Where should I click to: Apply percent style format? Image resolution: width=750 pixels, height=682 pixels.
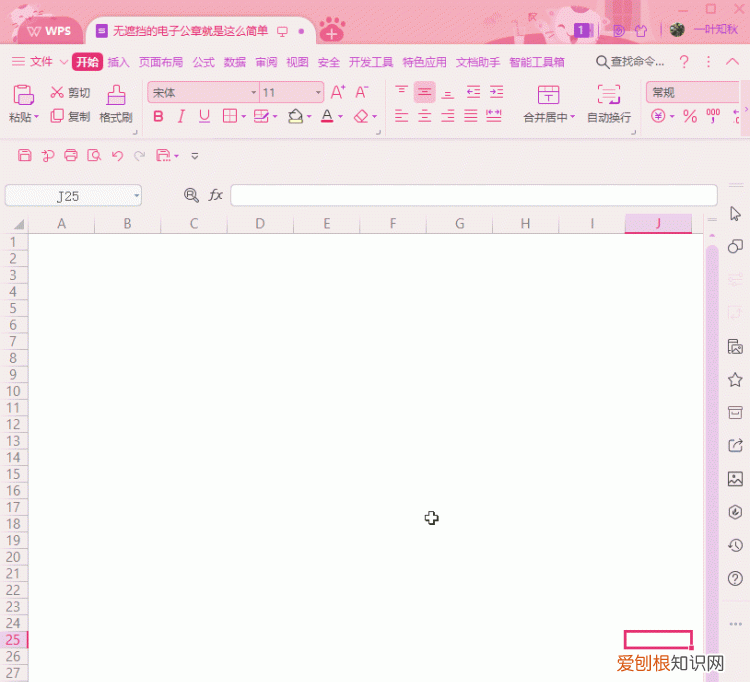[690, 116]
